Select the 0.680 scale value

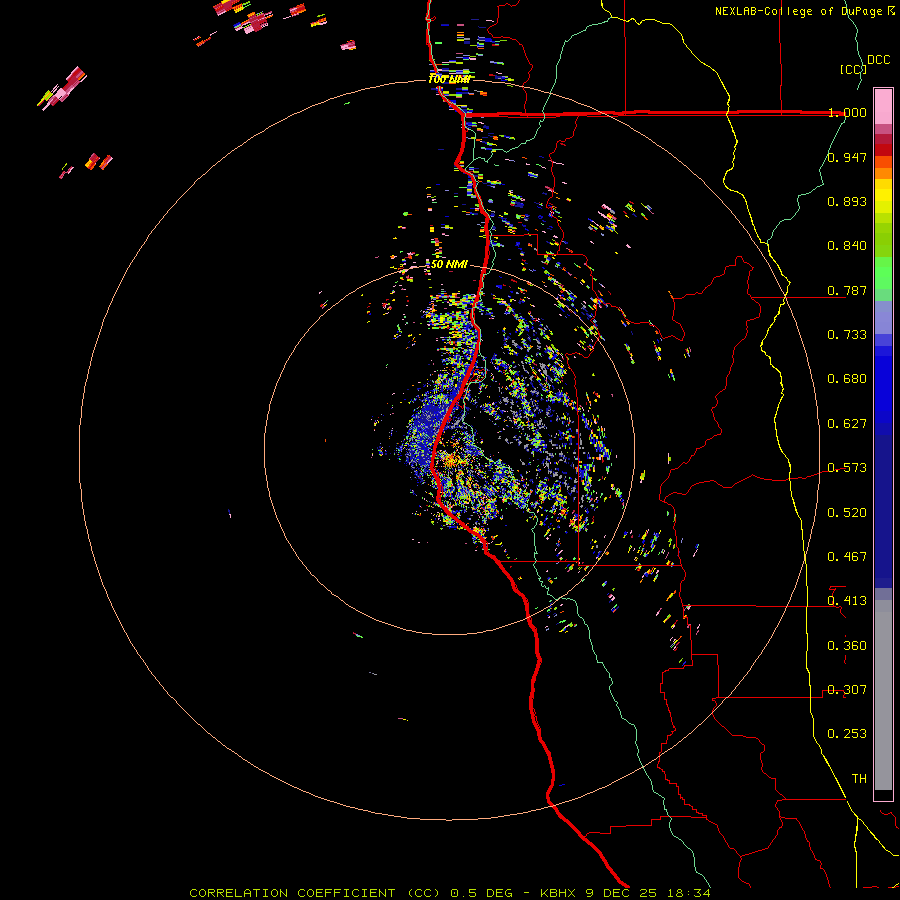(x=847, y=379)
